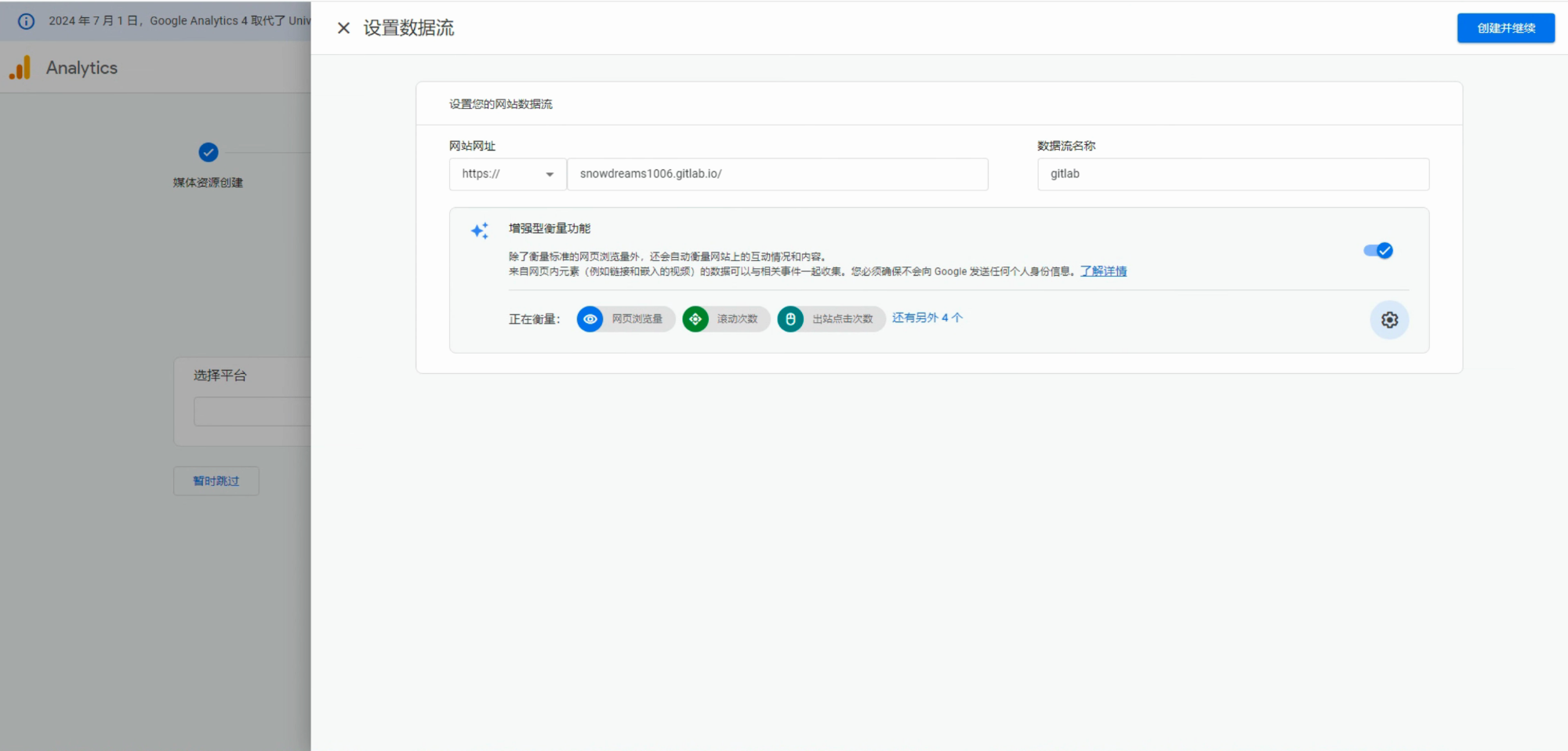Disable the enhanced measurement toggle

1378,251
